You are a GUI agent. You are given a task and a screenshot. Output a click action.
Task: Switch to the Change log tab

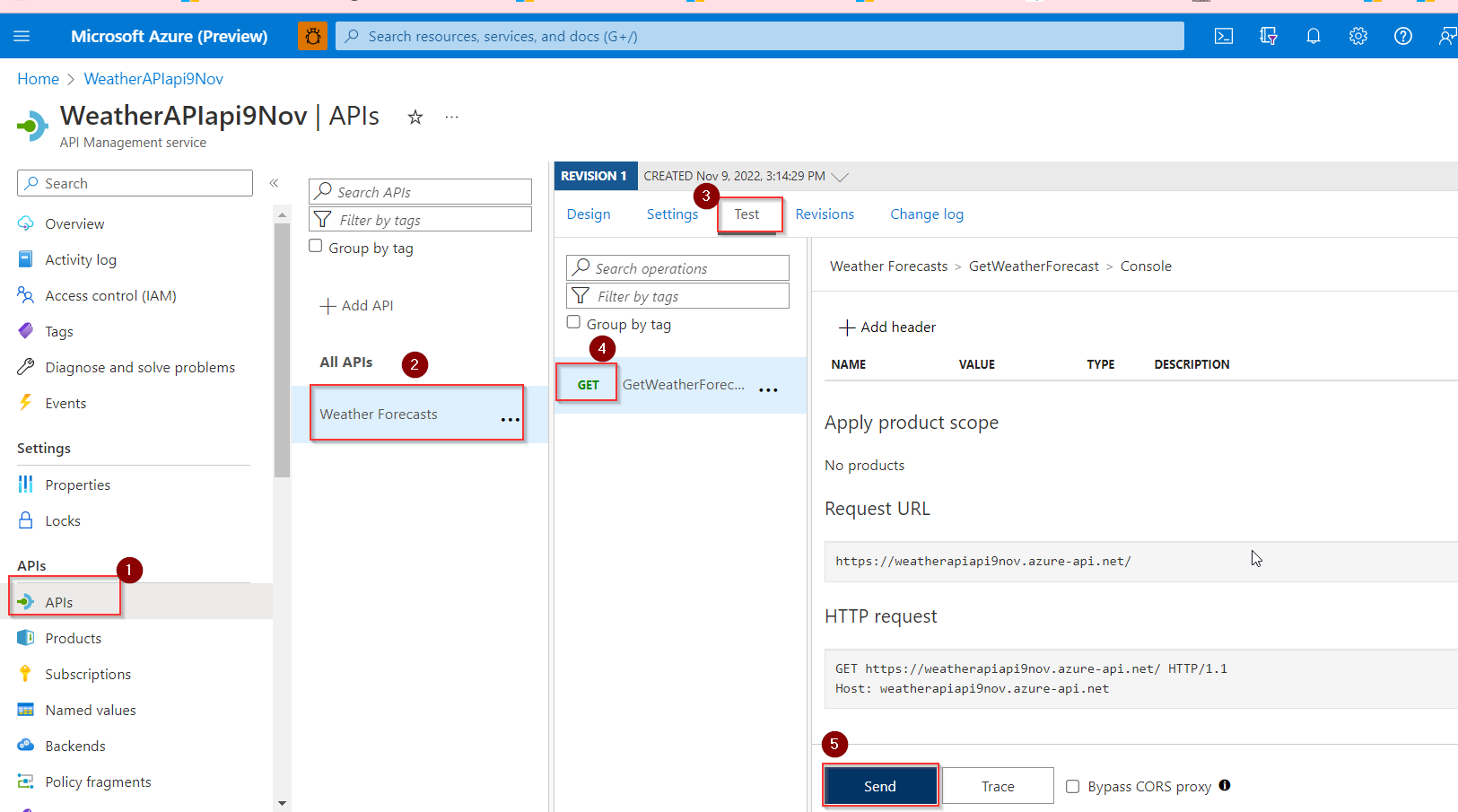927,214
